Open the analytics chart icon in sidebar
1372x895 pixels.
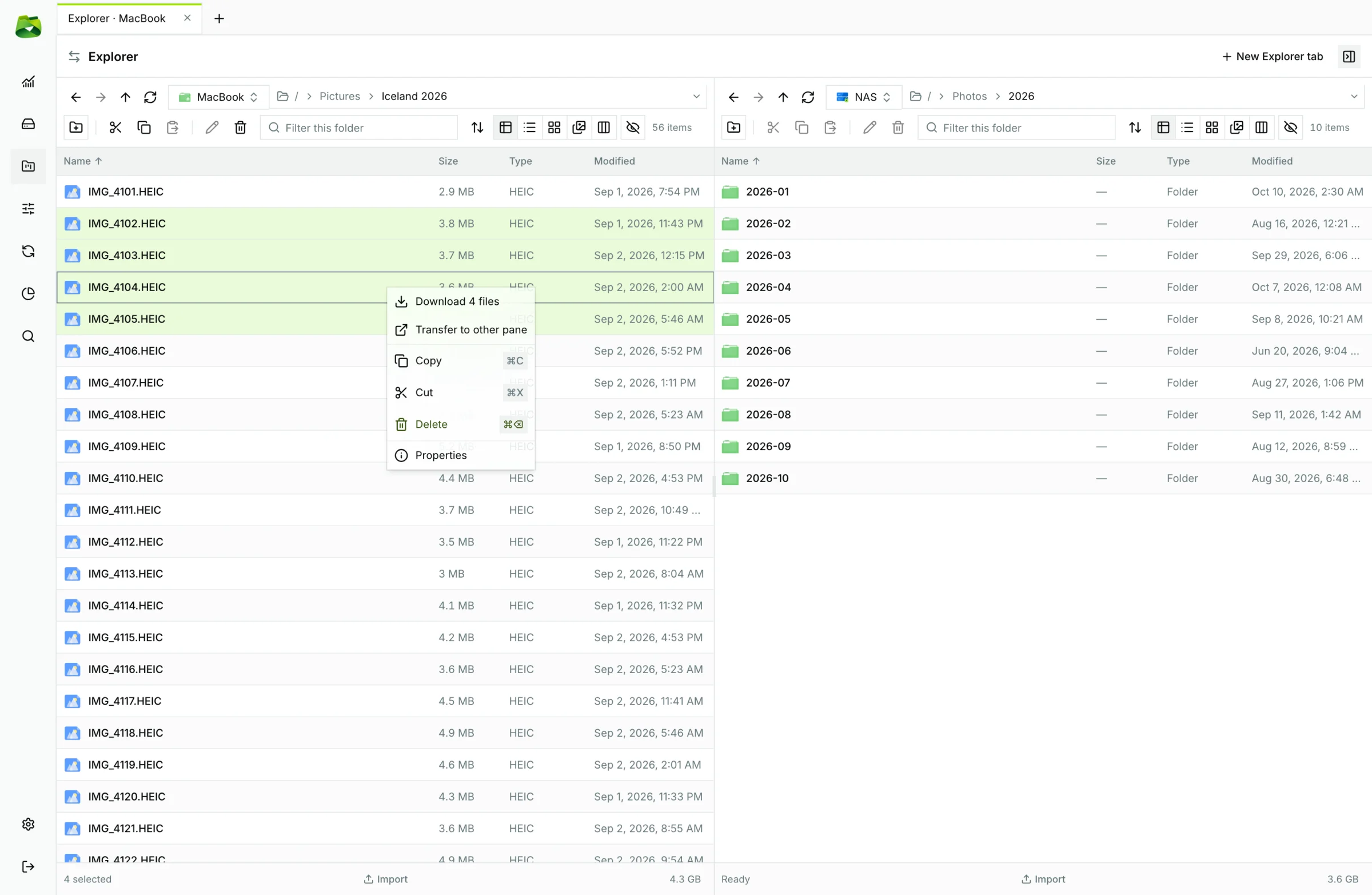pos(28,82)
